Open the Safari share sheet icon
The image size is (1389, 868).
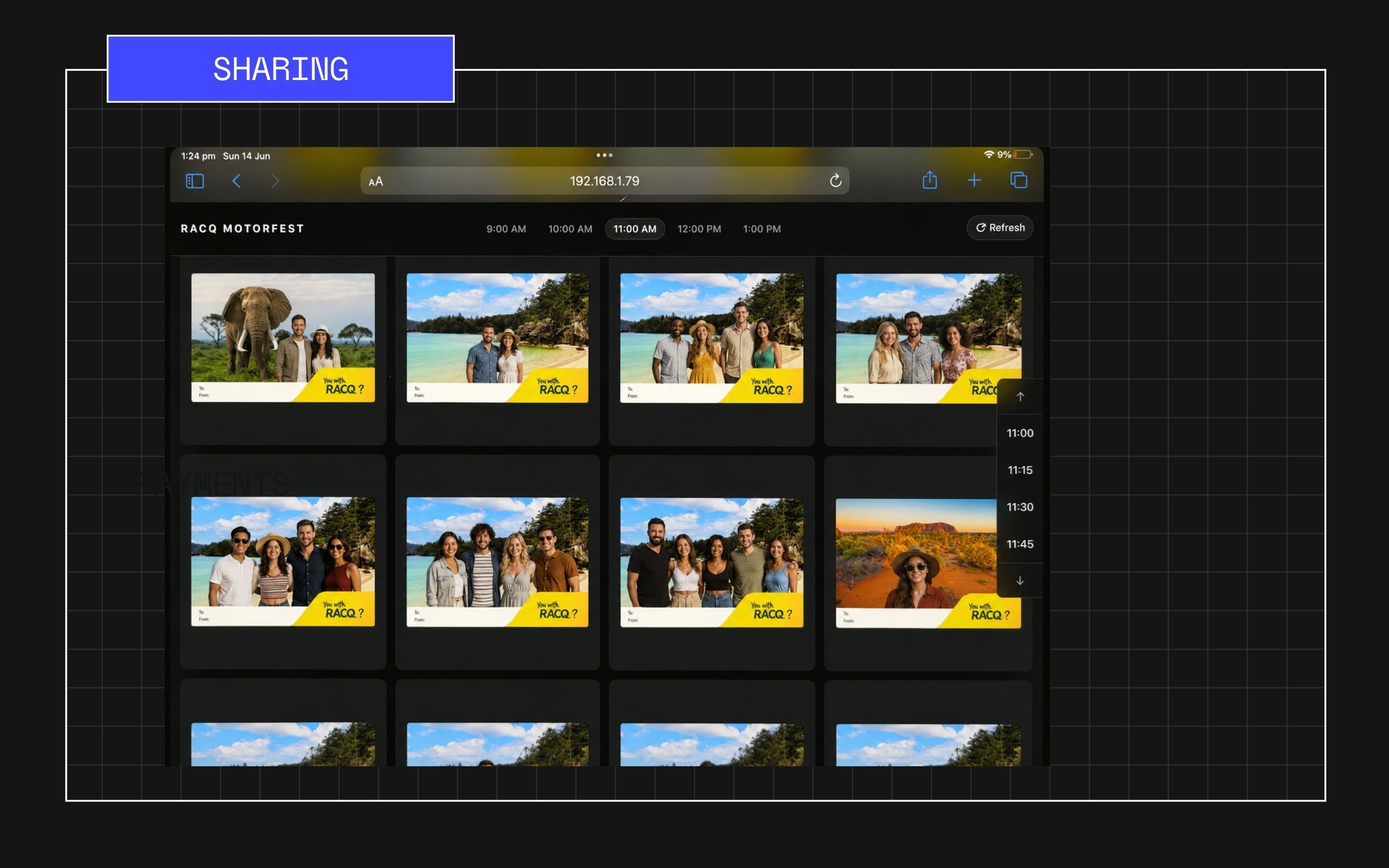tap(930, 180)
